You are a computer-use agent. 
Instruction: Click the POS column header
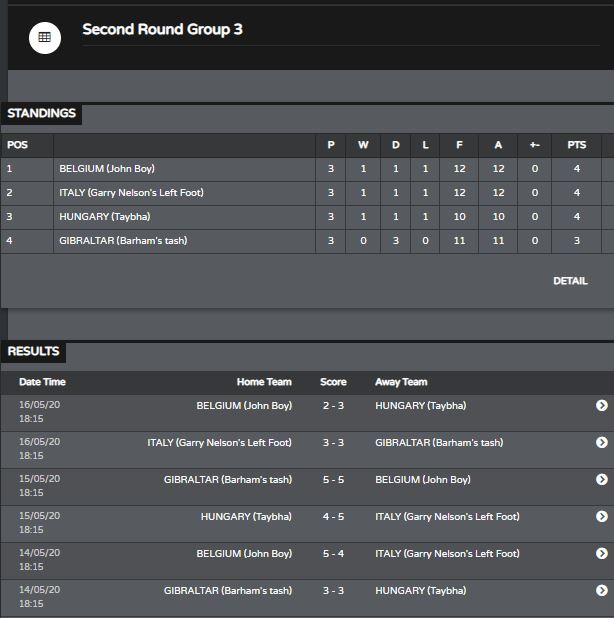pos(17,145)
